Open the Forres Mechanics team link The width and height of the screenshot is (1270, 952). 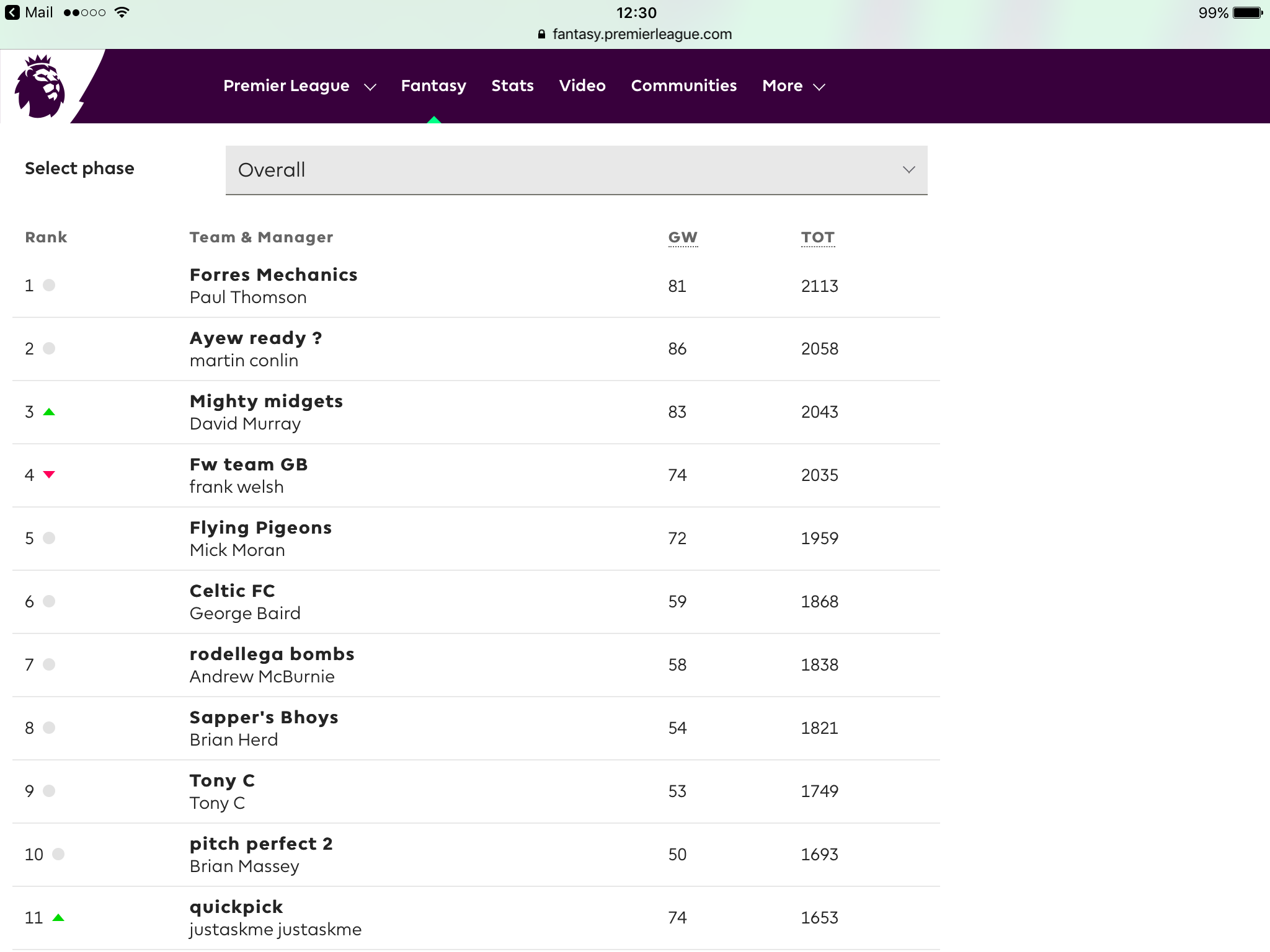(273, 275)
